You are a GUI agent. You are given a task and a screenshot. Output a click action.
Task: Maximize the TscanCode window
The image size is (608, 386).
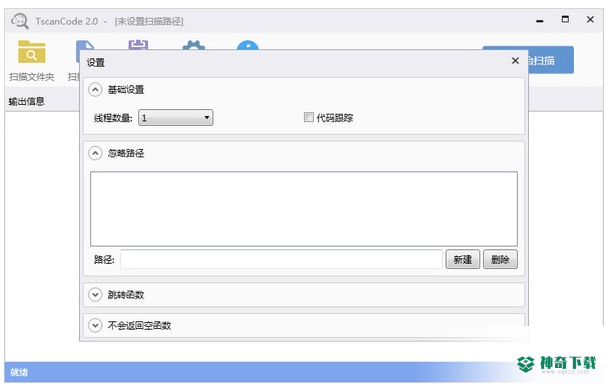565,19
